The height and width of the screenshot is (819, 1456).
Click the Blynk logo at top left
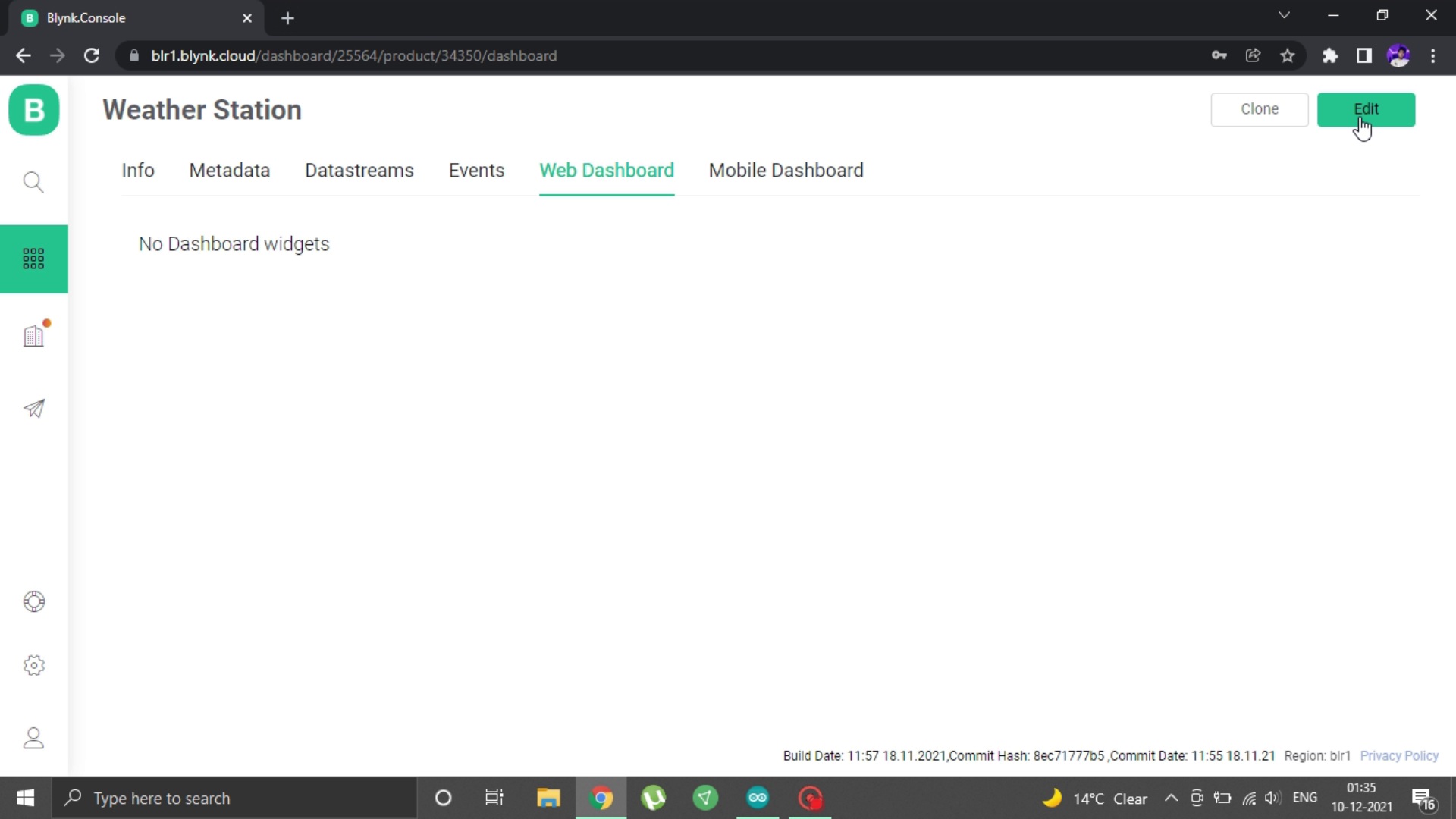point(34,110)
